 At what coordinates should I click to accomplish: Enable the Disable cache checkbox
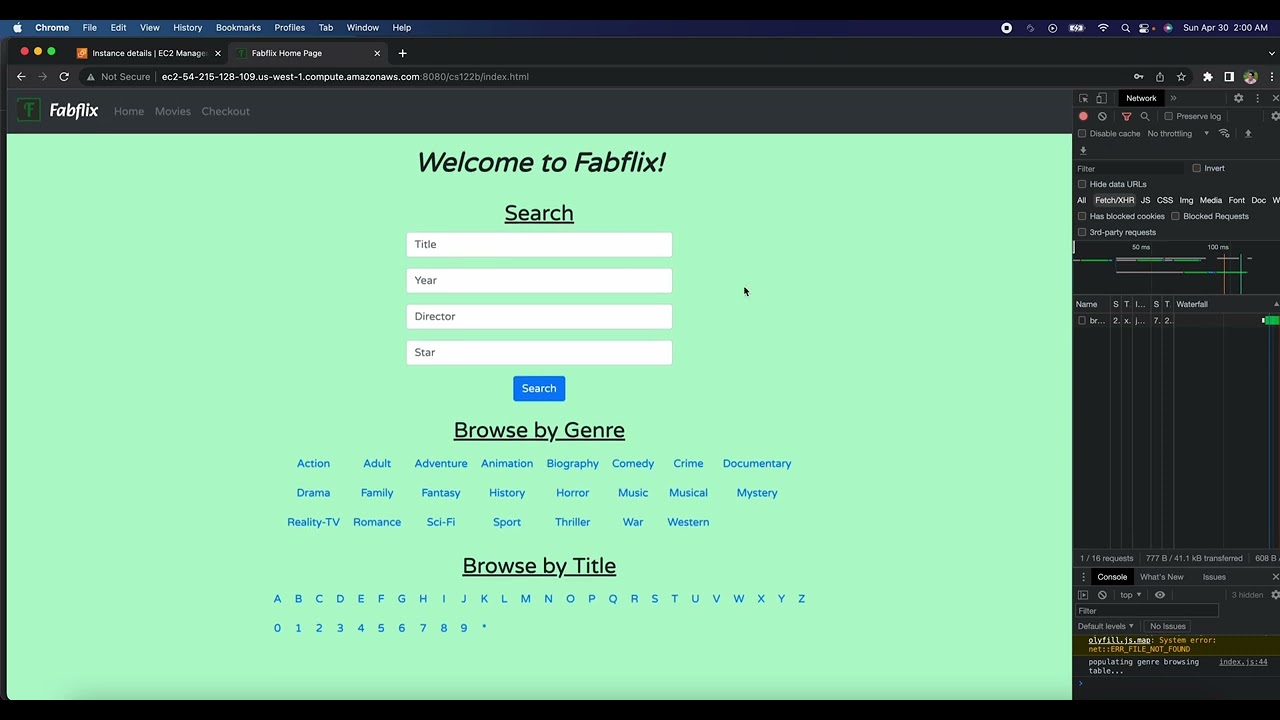(1082, 134)
